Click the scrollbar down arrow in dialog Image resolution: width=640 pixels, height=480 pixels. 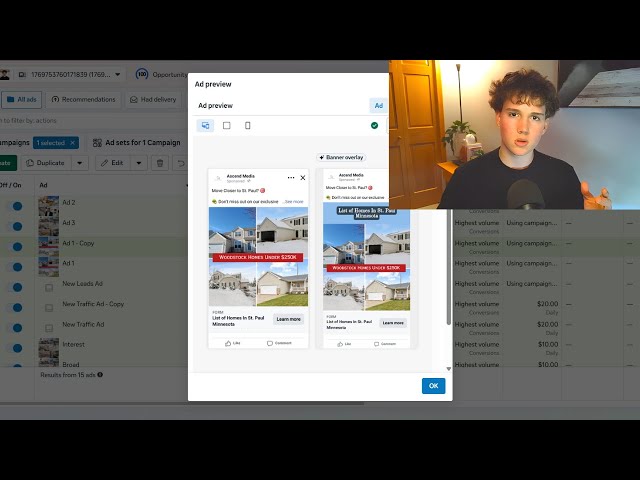click(449, 369)
